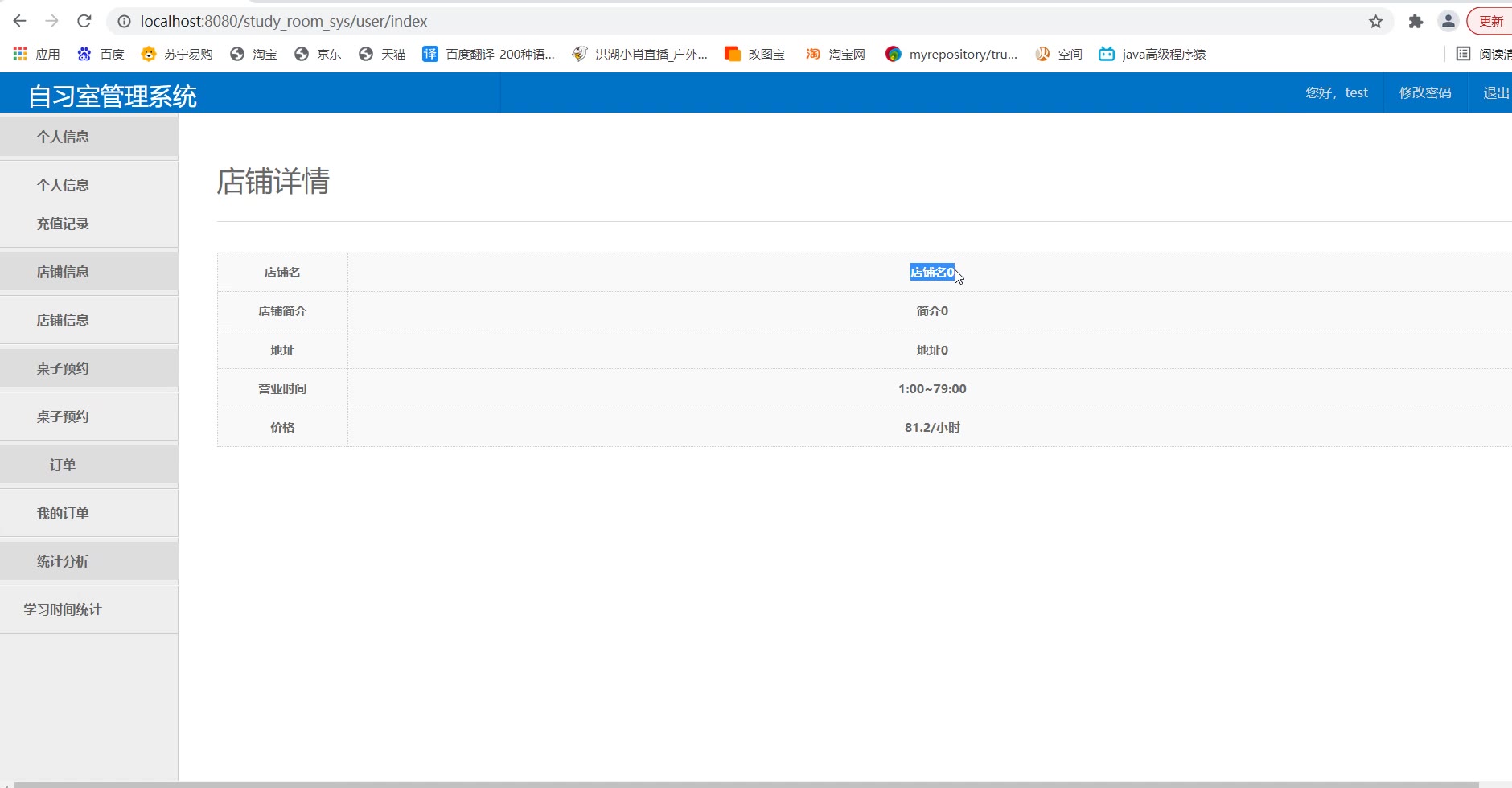Image resolution: width=1512 pixels, height=788 pixels.
Task: Open the 应用 apps grid bookmark
Action: [37, 54]
